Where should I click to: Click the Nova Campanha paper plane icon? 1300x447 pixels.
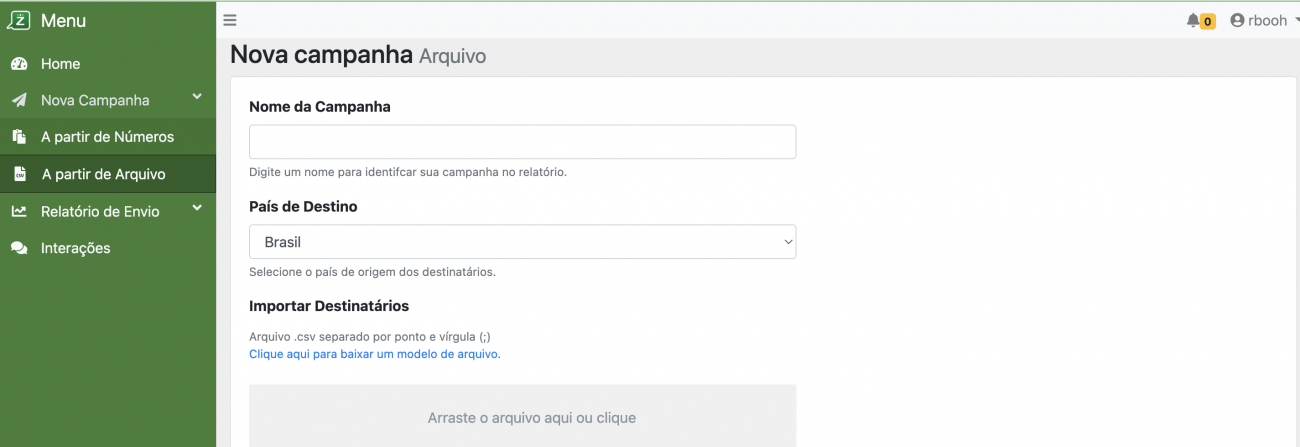(19, 100)
